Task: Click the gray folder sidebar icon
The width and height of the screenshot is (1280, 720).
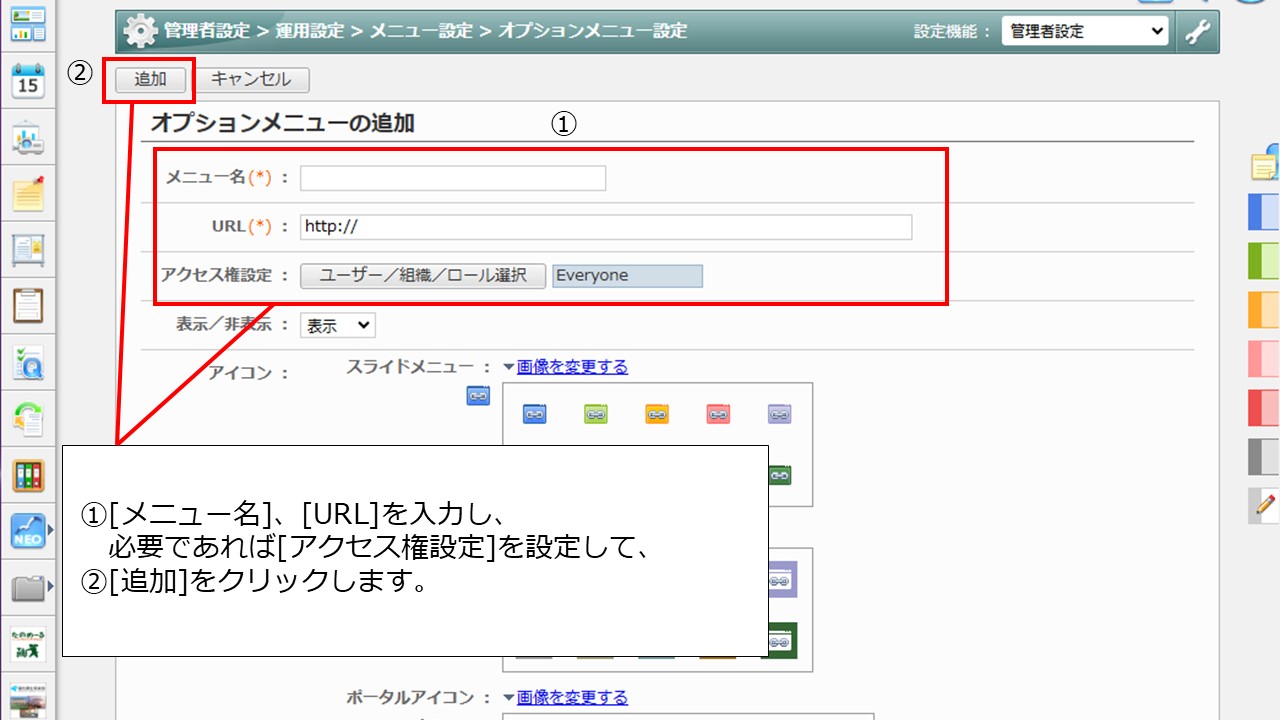Action: click(x=28, y=588)
